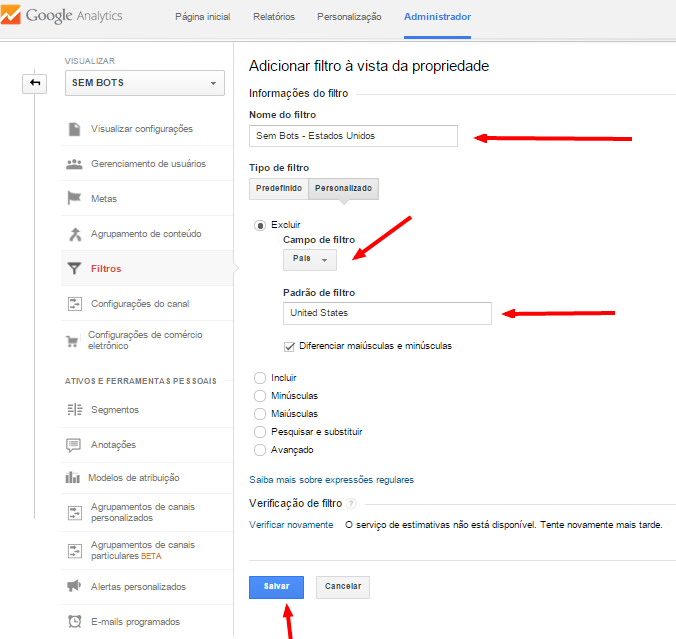Click the E-mails programados clock icon
The height and width of the screenshot is (639, 676).
74,621
